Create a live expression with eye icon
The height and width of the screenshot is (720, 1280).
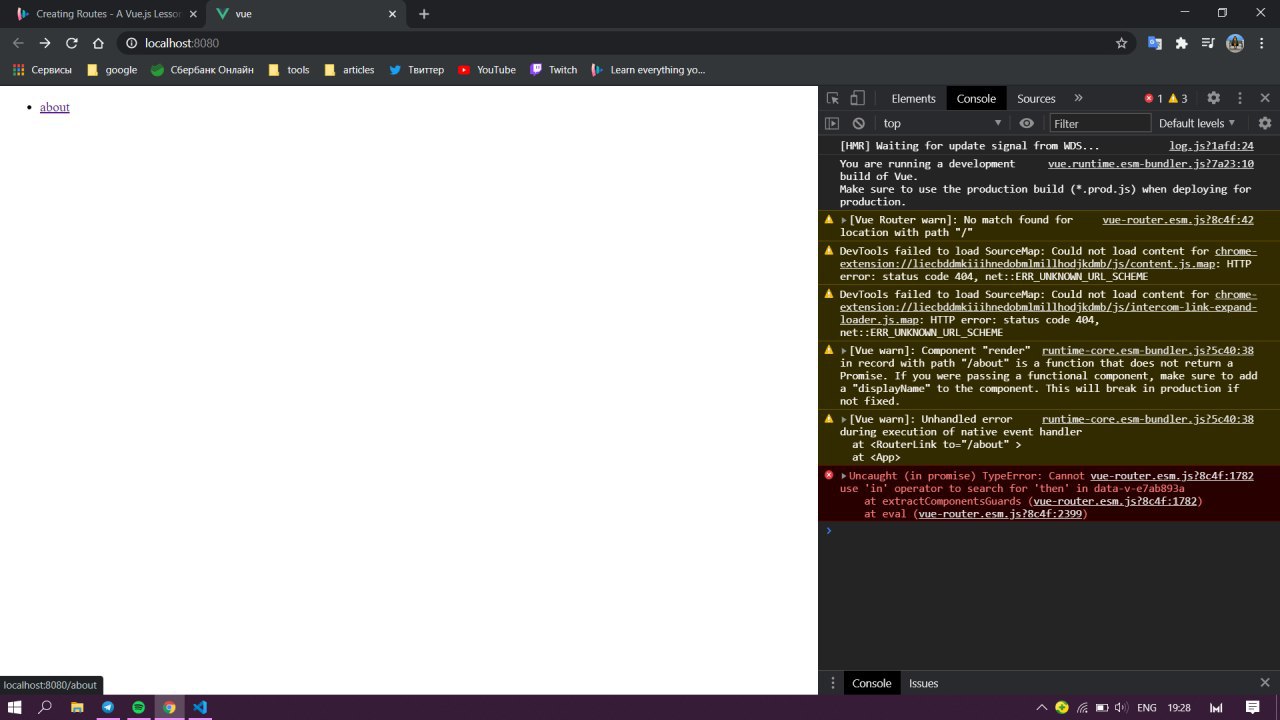pyautogui.click(x=1026, y=123)
